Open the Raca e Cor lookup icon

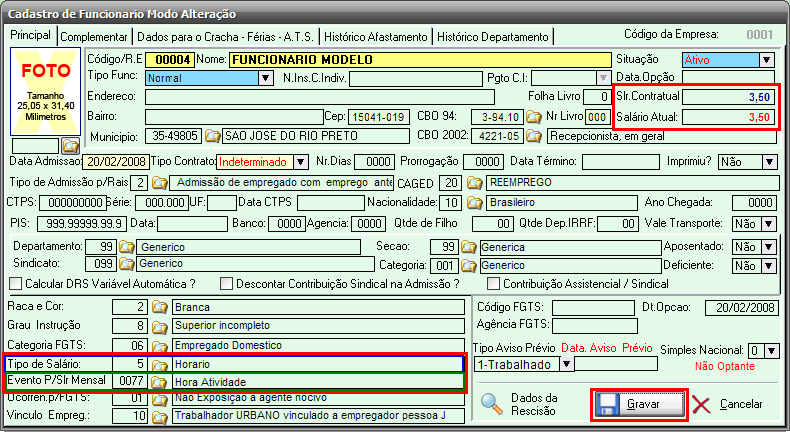coord(159,307)
